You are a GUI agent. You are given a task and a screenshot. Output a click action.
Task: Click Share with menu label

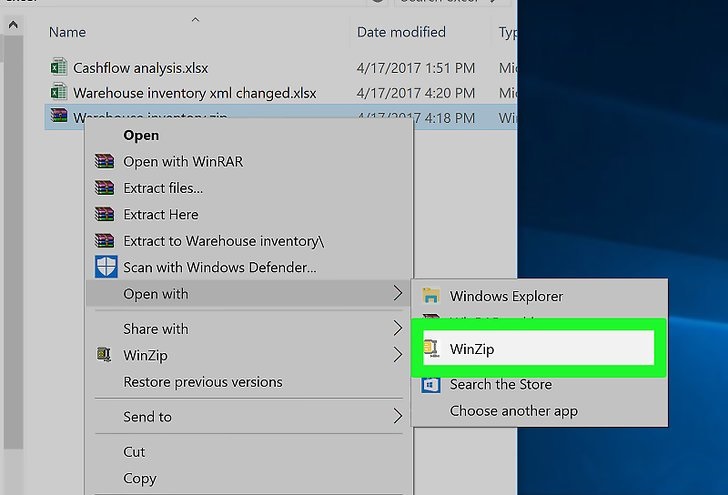click(x=156, y=329)
